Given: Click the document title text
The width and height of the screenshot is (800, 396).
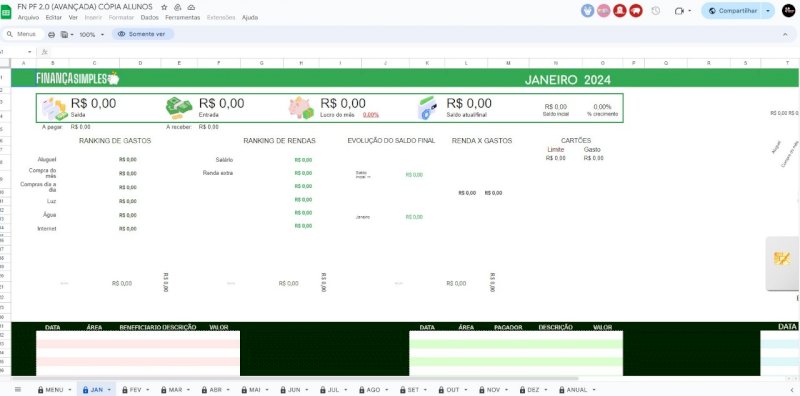Looking at the screenshot, I should [x=85, y=7].
